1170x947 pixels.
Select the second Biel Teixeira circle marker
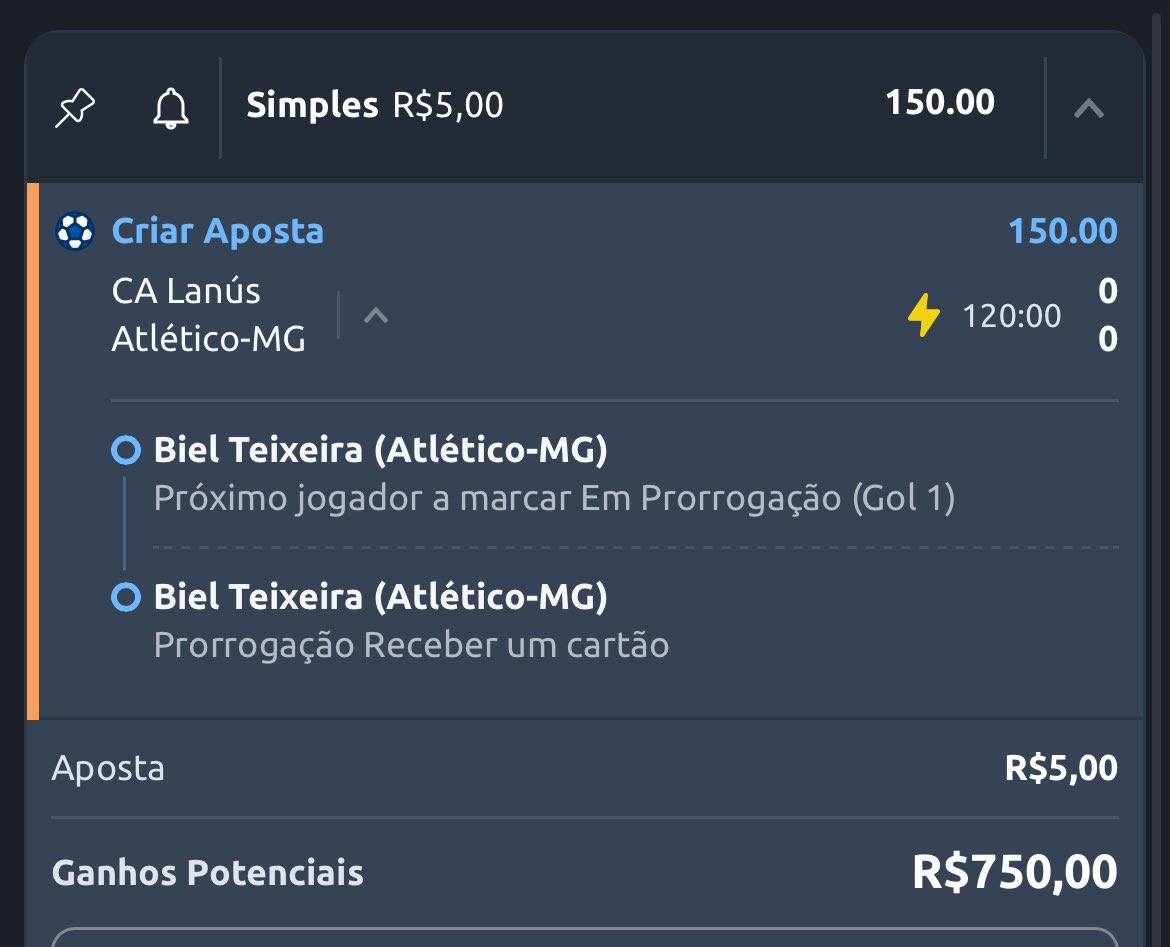tap(125, 597)
